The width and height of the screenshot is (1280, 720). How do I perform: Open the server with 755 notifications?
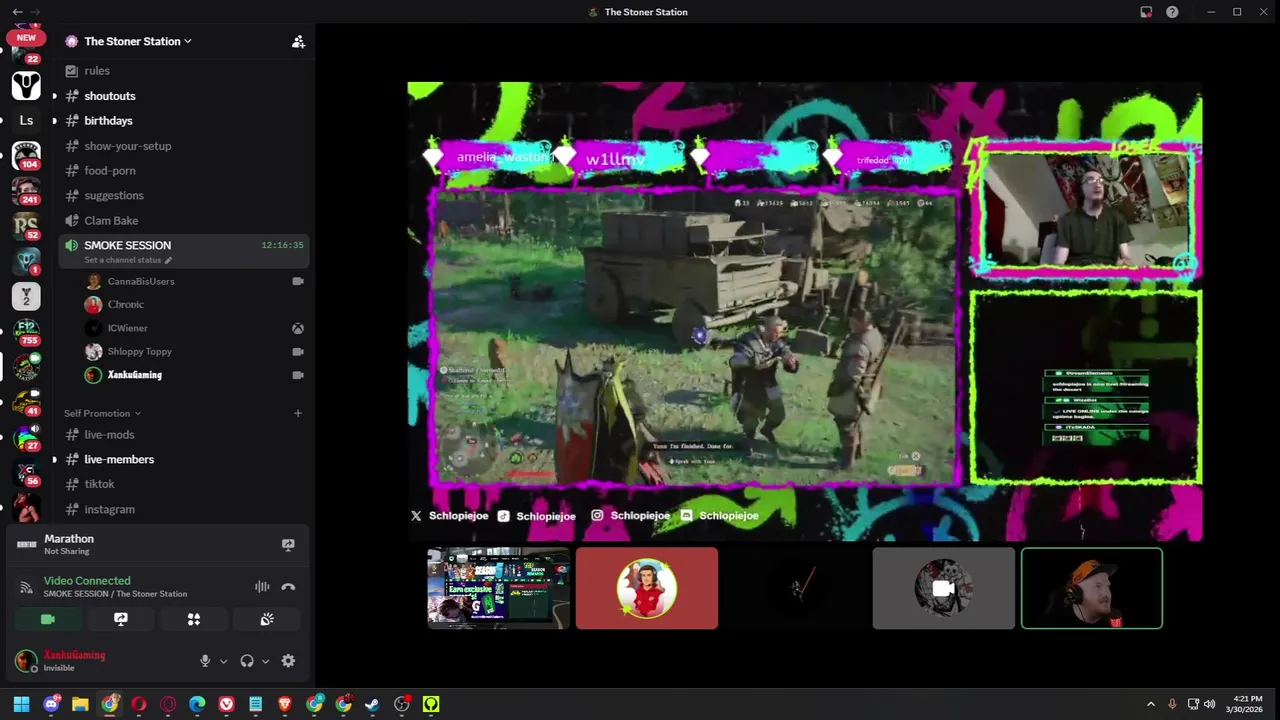tap(26, 332)
